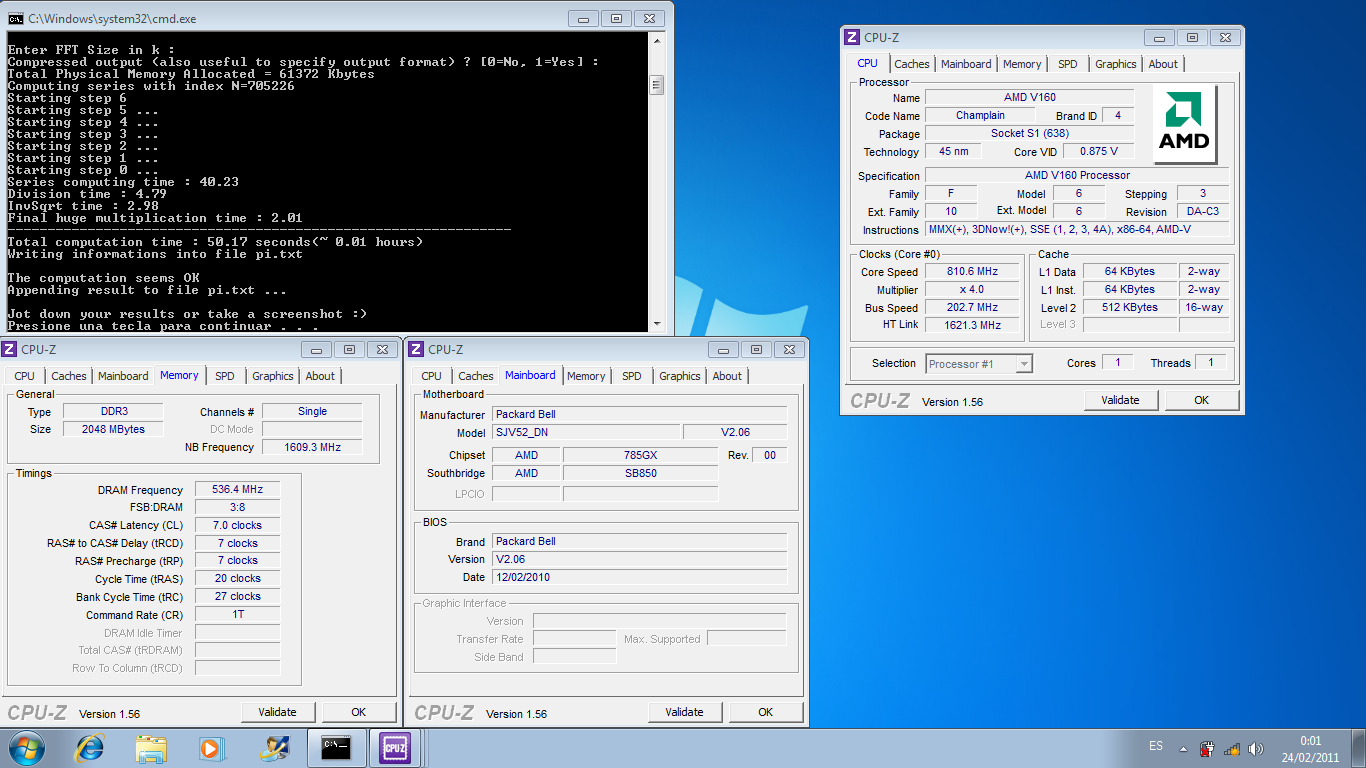This screenshot has height=768, width=1366.
Task: Open Memory tab in the CPU window
Action: (x=1022, y=64)
